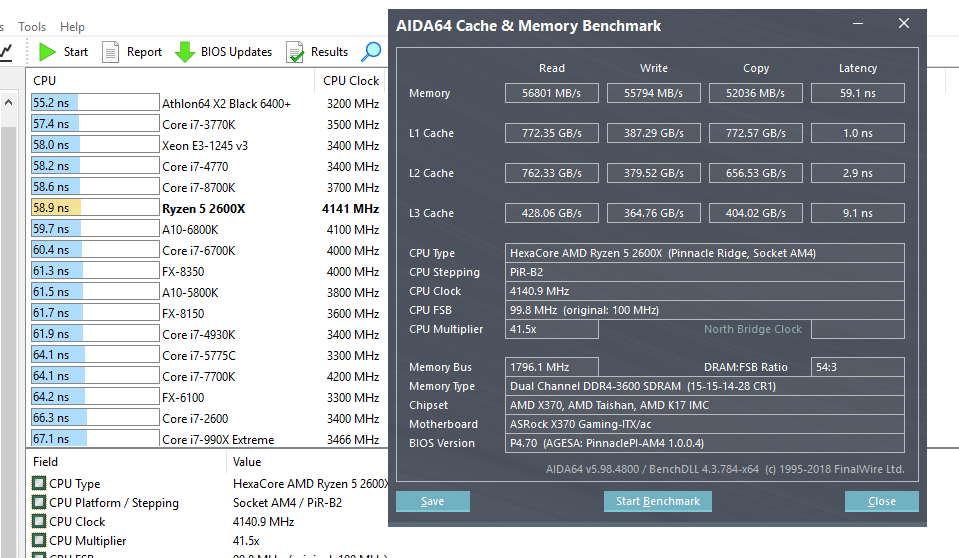Click the chip icon beside CPU Multiplier field
The width and height of the screenshot is (959, 558).
point(39,540)
